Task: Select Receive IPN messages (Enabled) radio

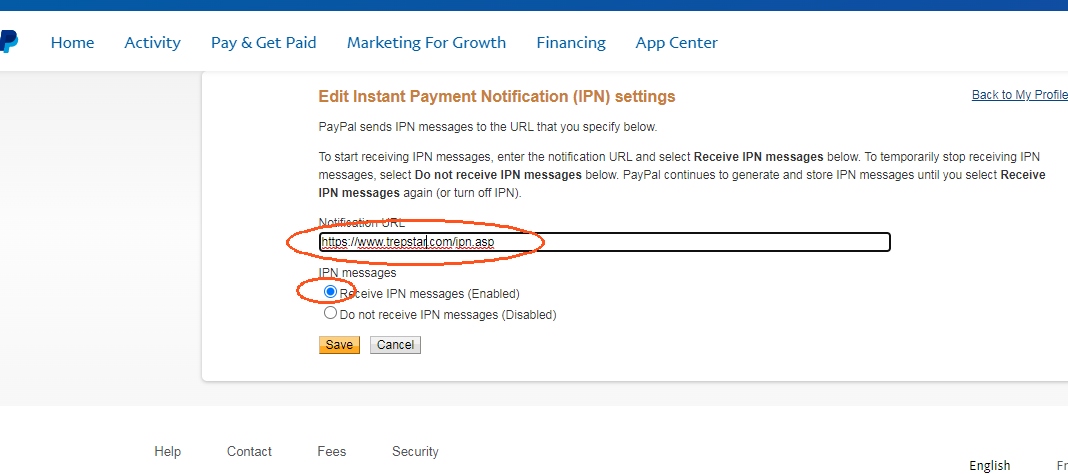Action: [330, 292]
